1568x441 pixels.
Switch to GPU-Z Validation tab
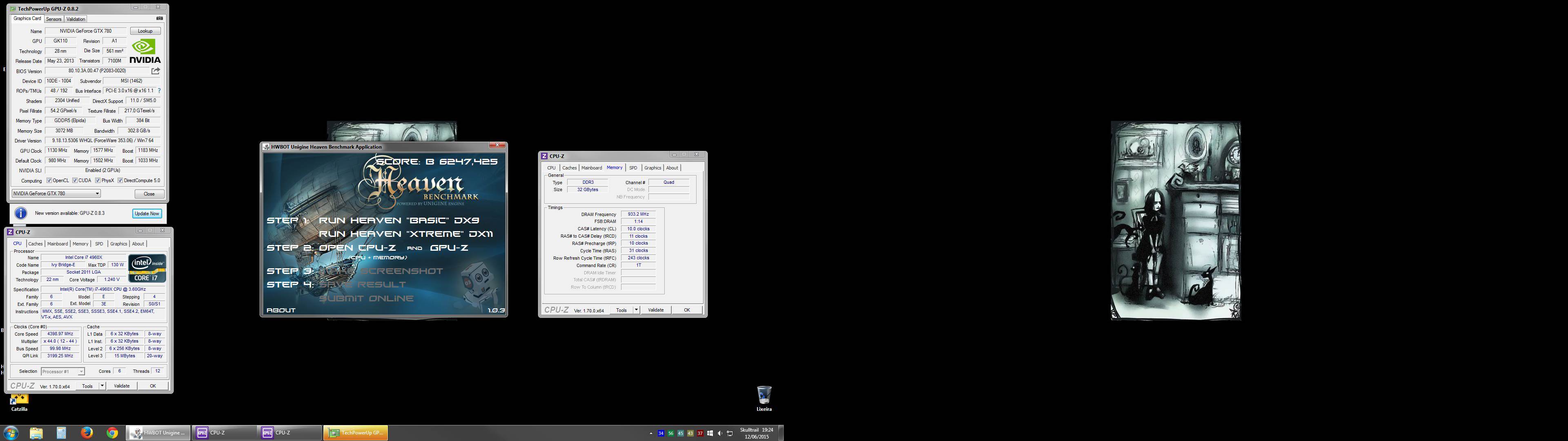[x=76, y=19]
